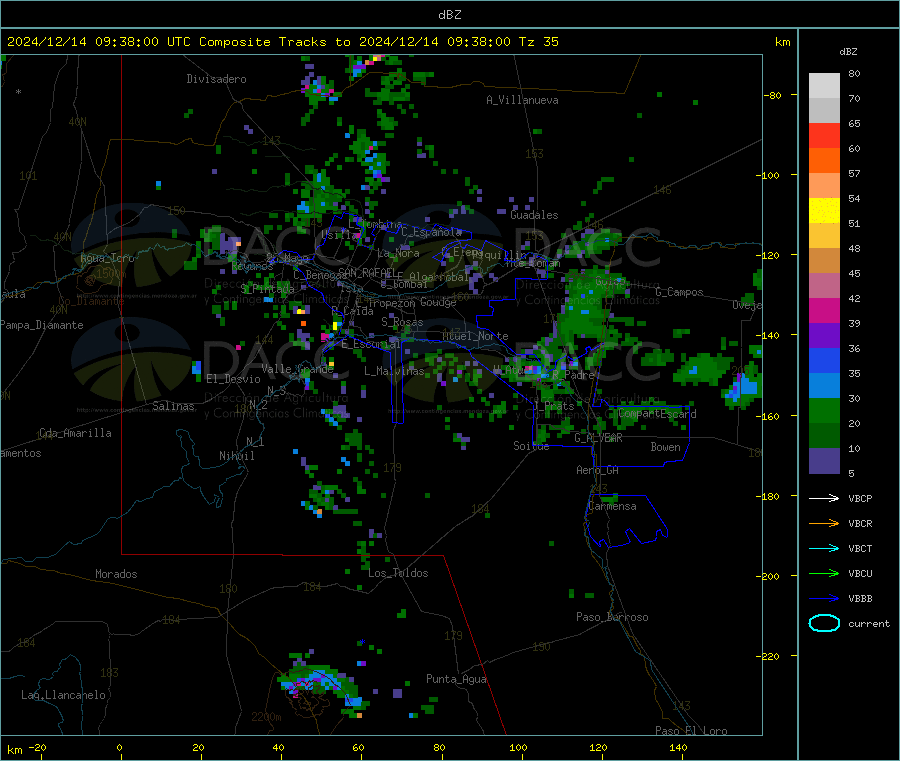Click the 'Pampa_Diamante' map label
Screen dimensions: 900x761
point(41,325)
